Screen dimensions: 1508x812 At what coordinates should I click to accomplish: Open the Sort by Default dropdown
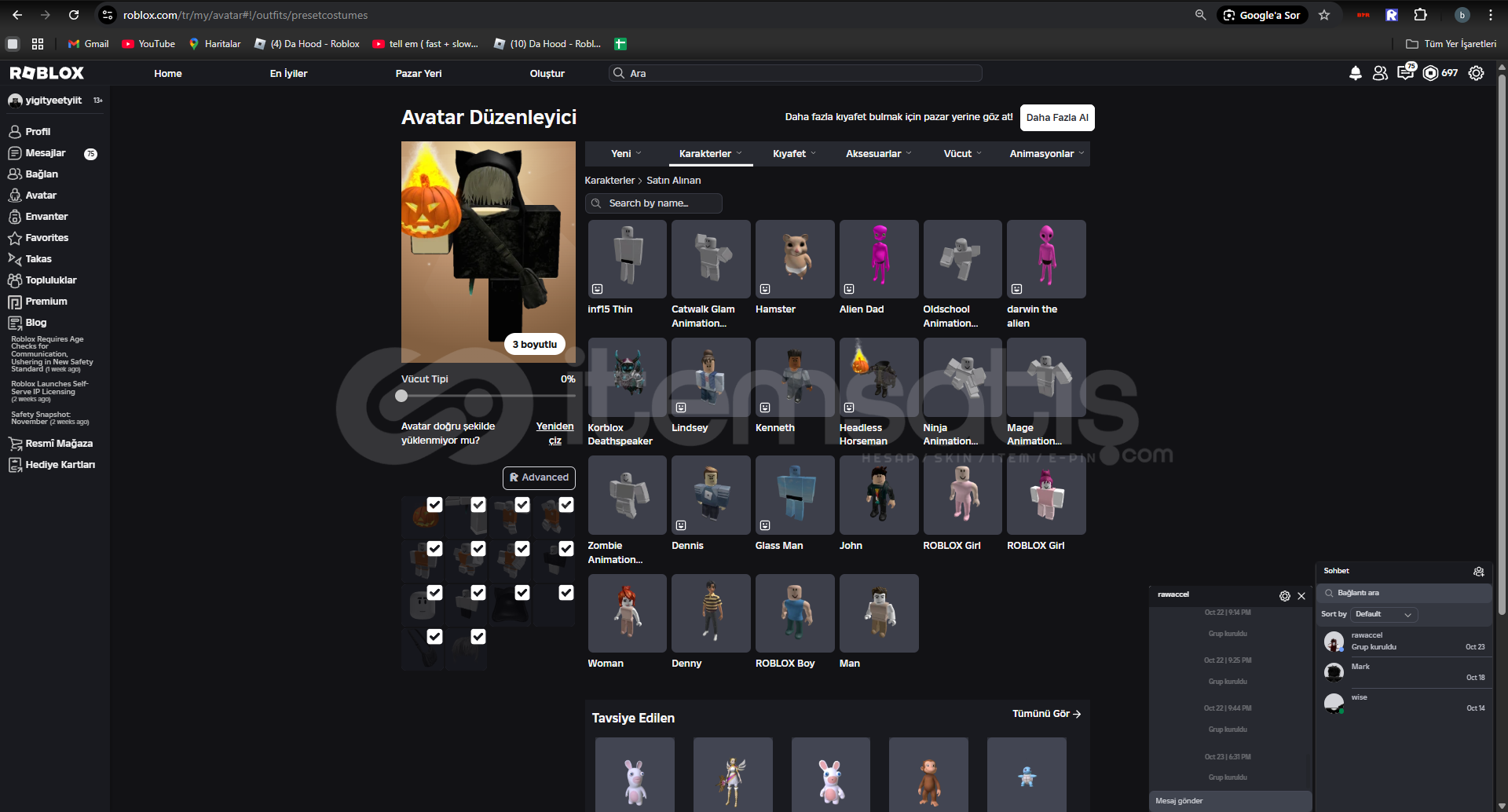pyautogui.click(x=1383, y=614)
